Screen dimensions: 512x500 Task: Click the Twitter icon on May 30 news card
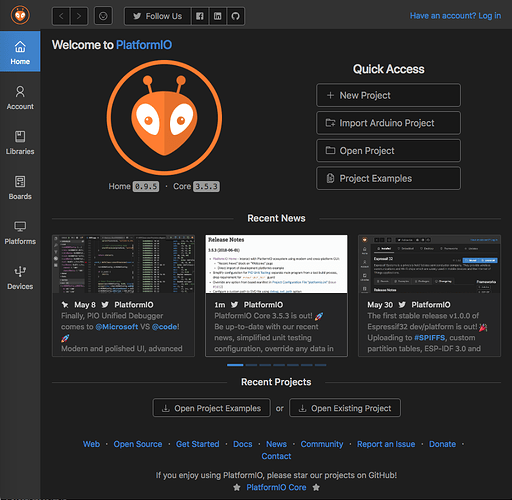pyautogui.click(x=402, y=305)
